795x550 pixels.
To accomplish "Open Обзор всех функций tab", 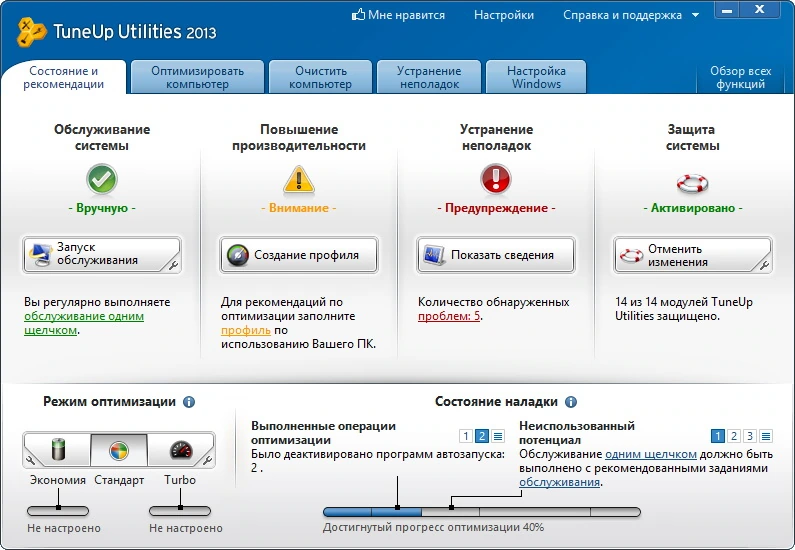I will tap(740, 78).
